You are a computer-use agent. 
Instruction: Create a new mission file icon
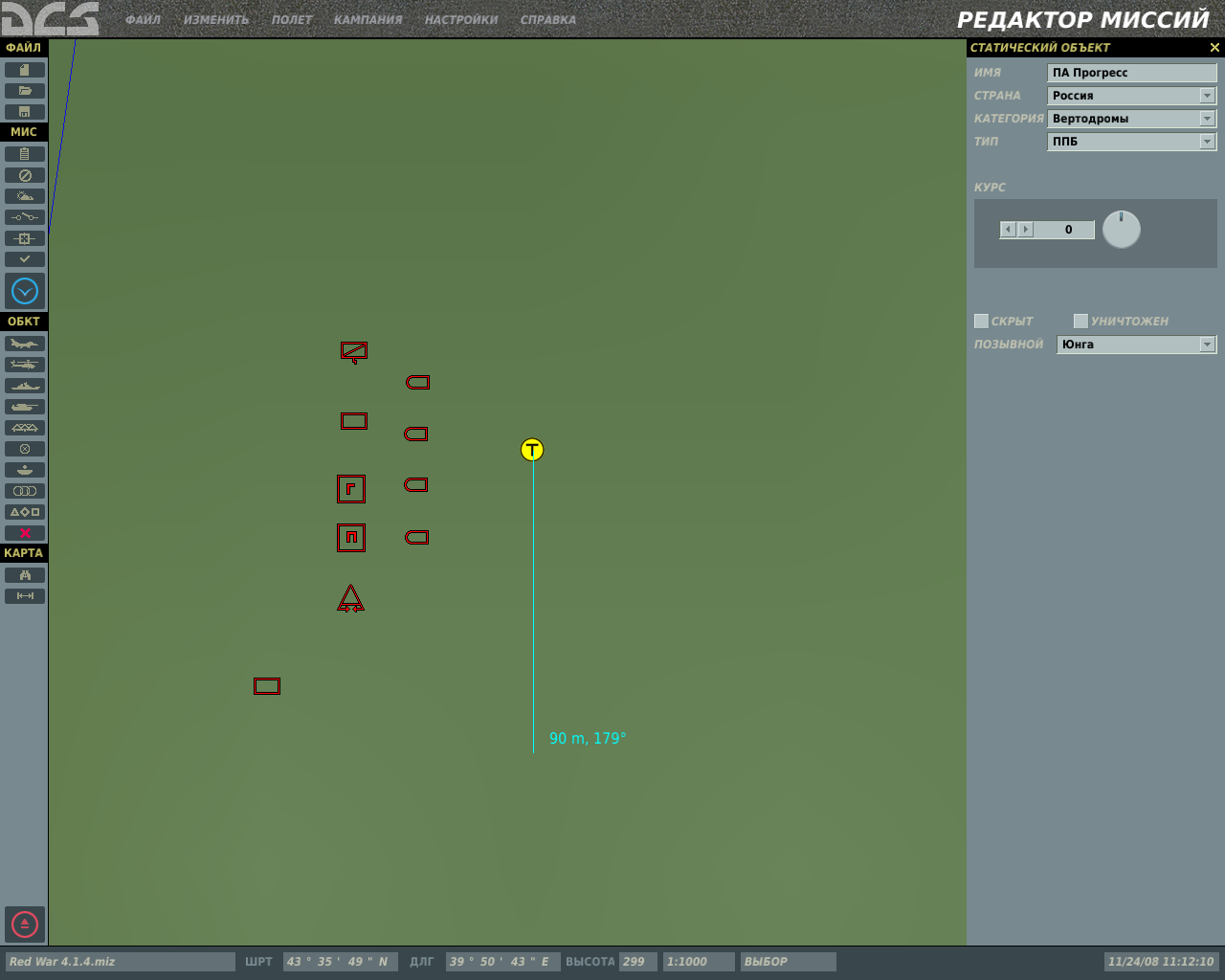pyautogui.click(x=25, y=70)
